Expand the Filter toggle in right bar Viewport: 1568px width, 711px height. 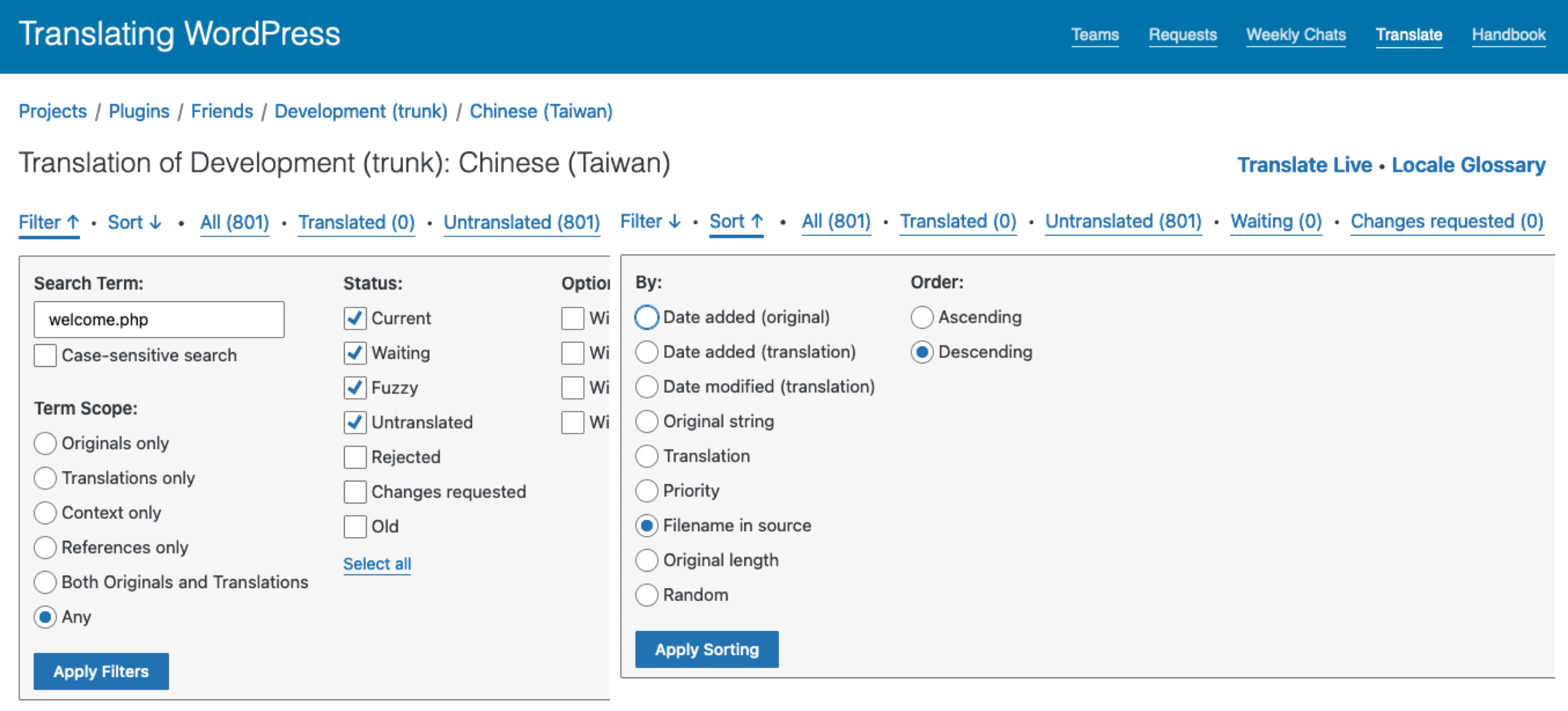(650, 221)
